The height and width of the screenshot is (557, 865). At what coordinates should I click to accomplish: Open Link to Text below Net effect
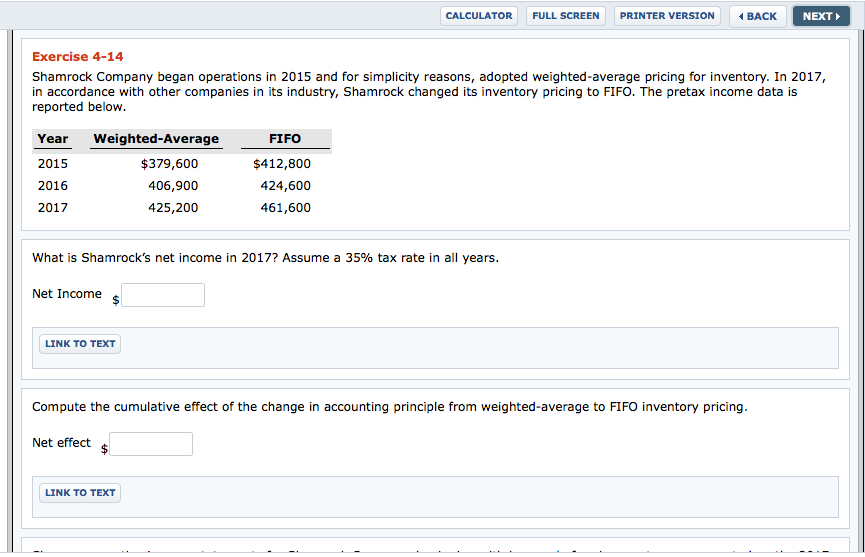[x=80, y=492]
